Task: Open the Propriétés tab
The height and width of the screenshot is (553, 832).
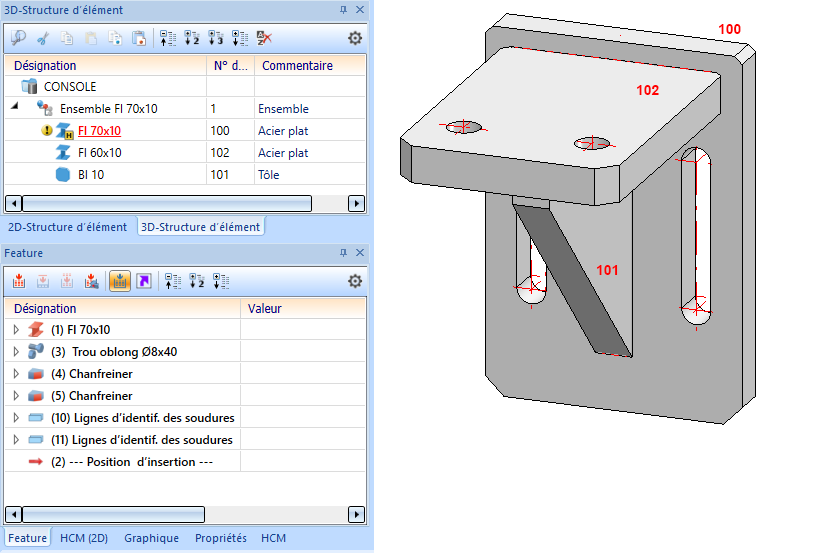Action: (x=221, y=538)
